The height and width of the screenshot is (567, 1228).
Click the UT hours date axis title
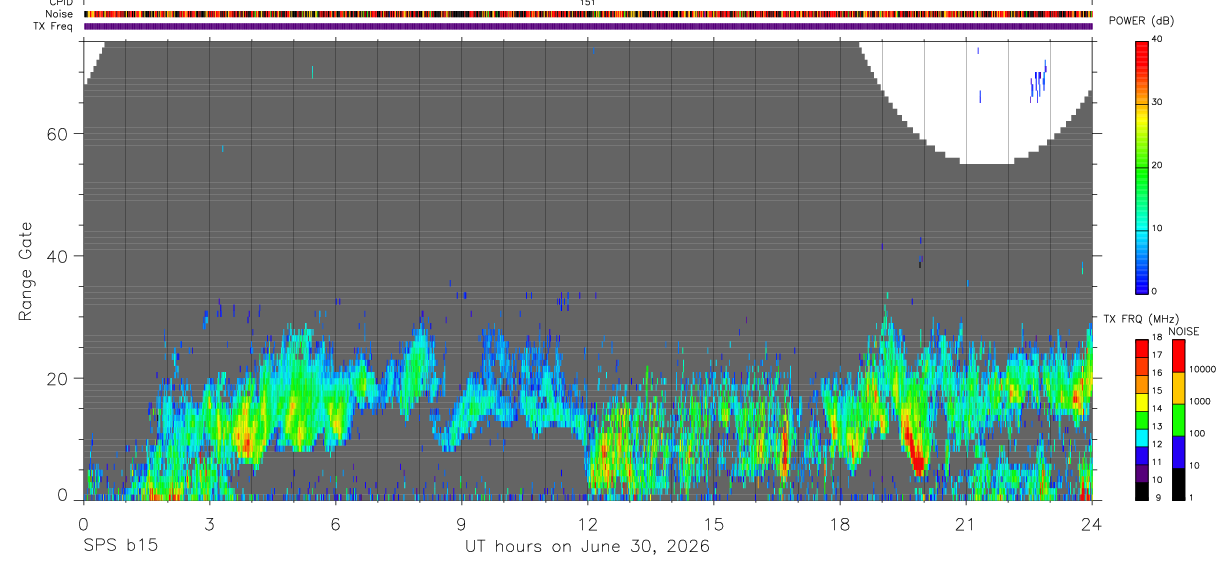[587, 546]
